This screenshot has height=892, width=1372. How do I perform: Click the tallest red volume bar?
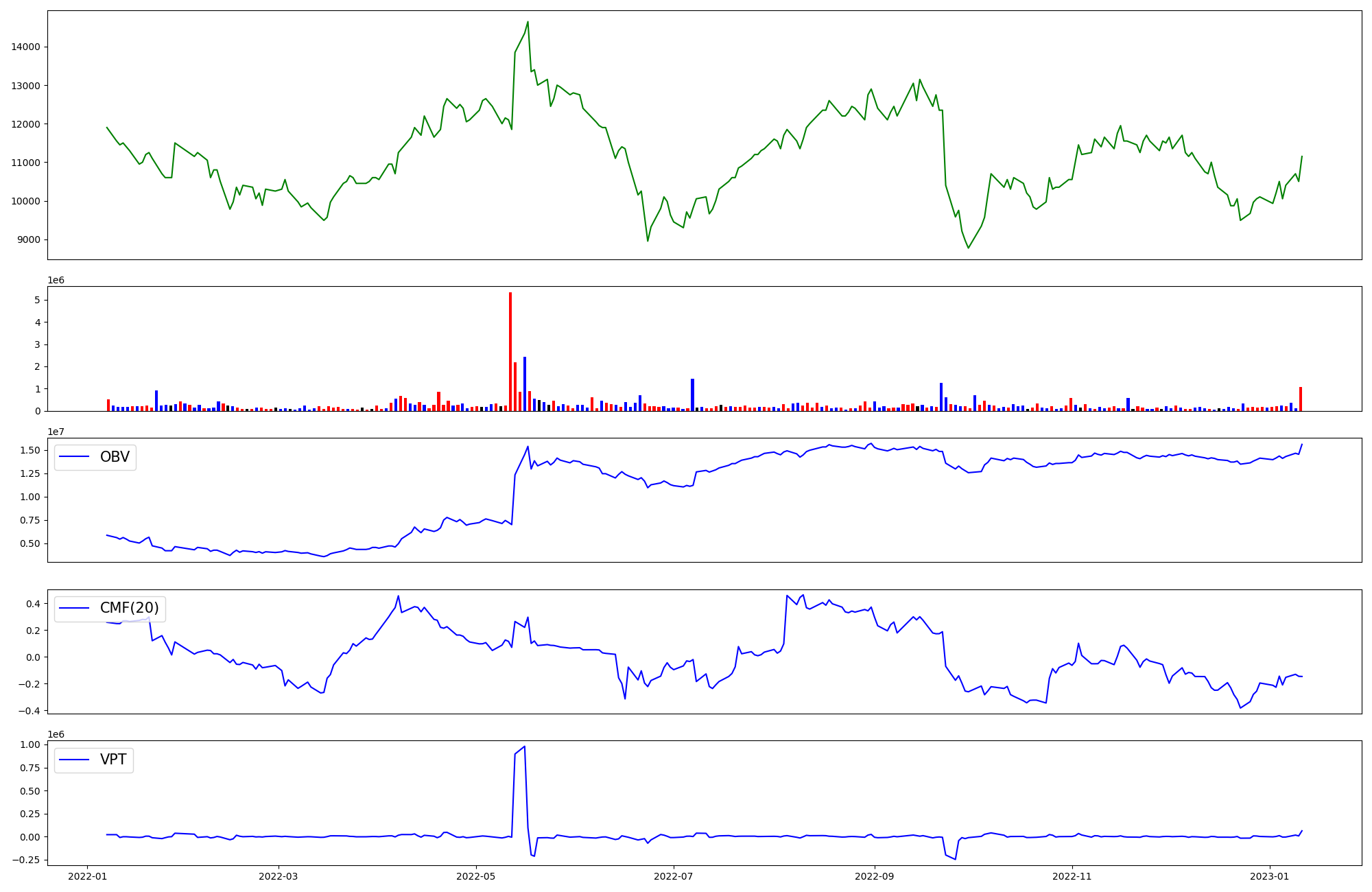pyautogui.click(x=510, y=350)
